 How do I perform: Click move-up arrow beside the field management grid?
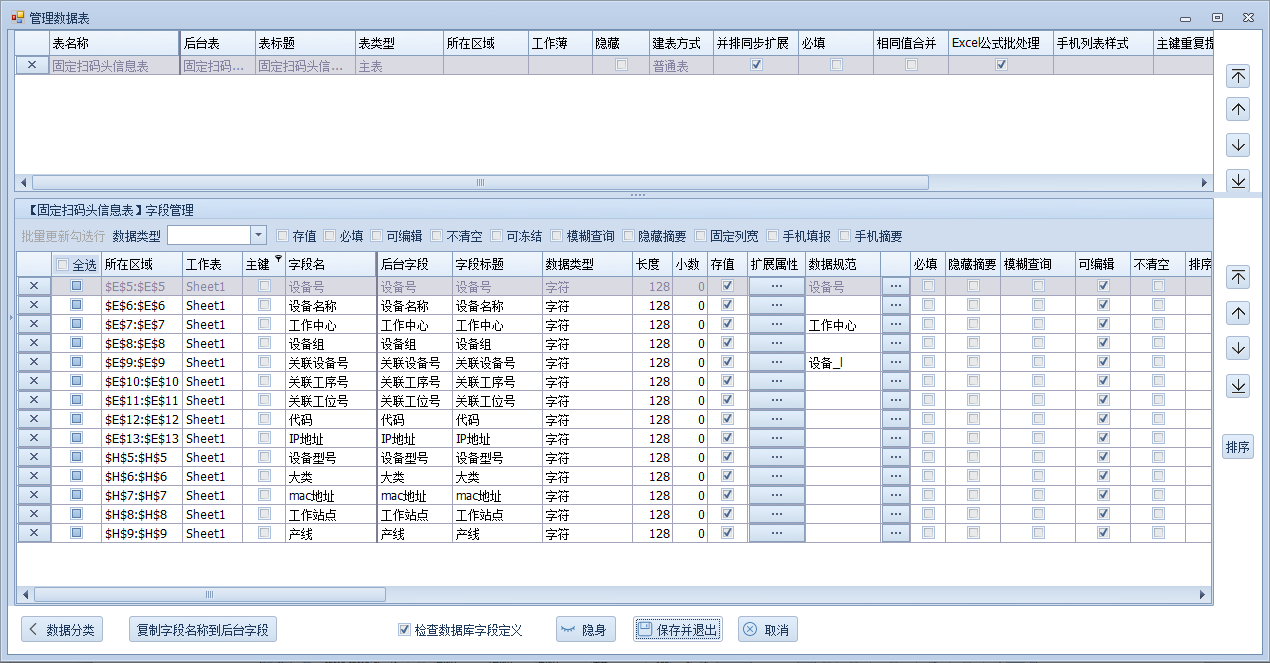(1238, 313)
